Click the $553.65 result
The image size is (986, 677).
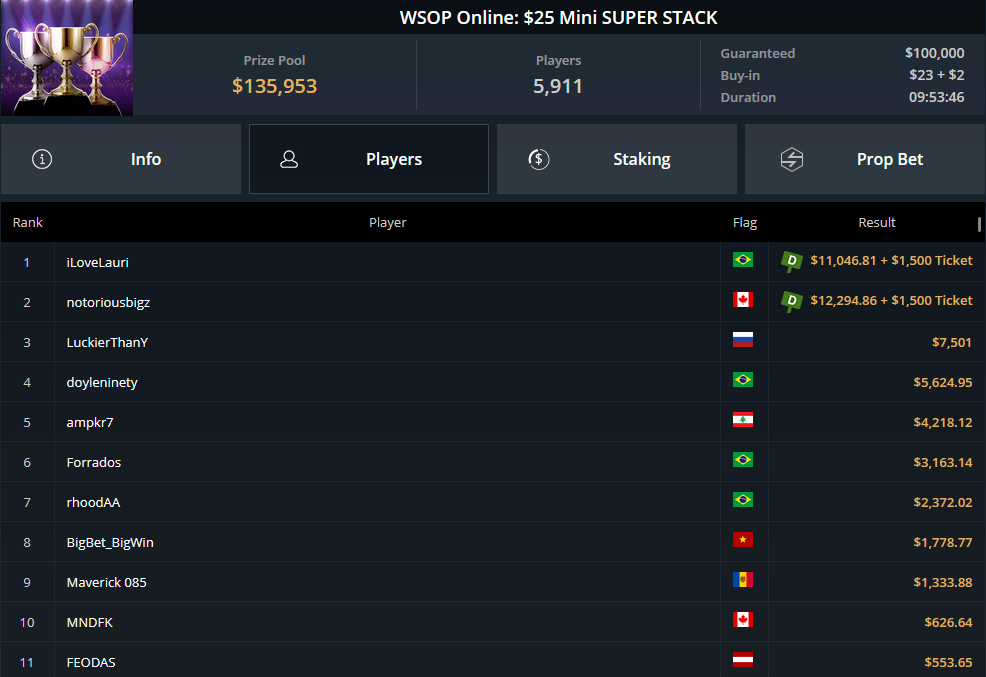tap(948, 663)
